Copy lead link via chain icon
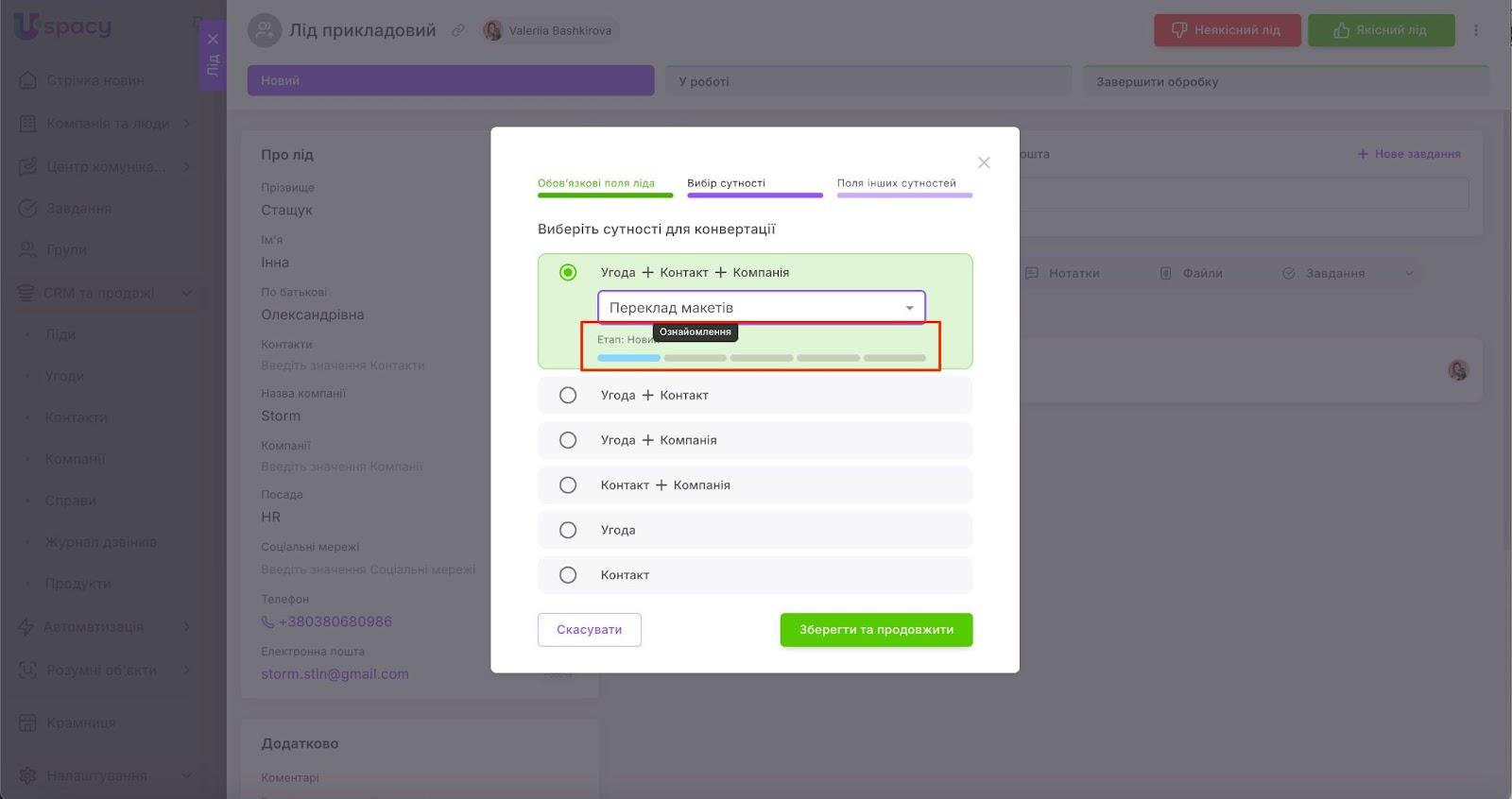 (458, 30)
